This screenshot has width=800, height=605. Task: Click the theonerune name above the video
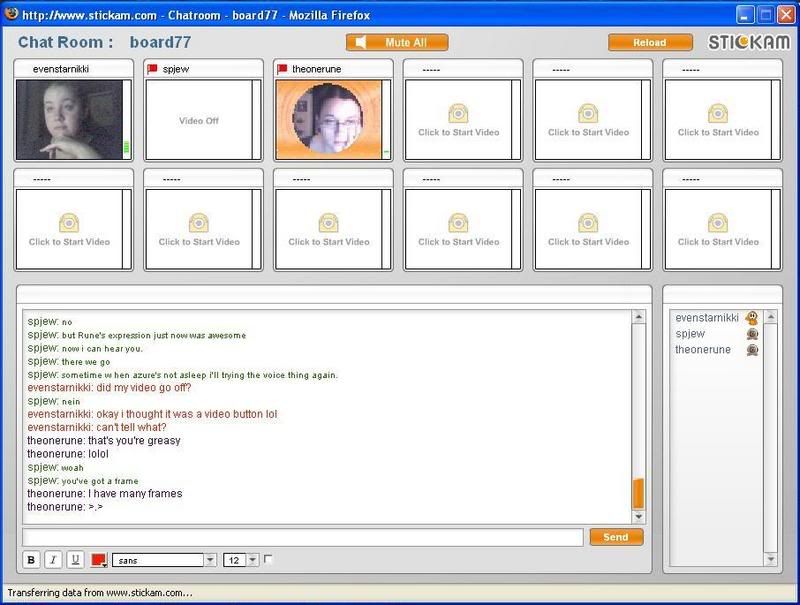tap(316, 69)
